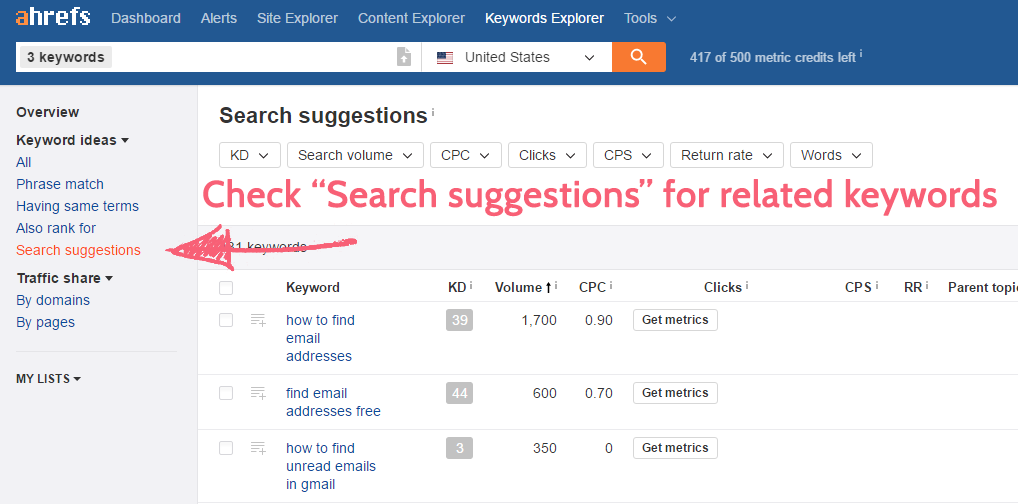Collapse the Keyword ideas section
This screenshot has height=504, width=1018.
[72, 140]
